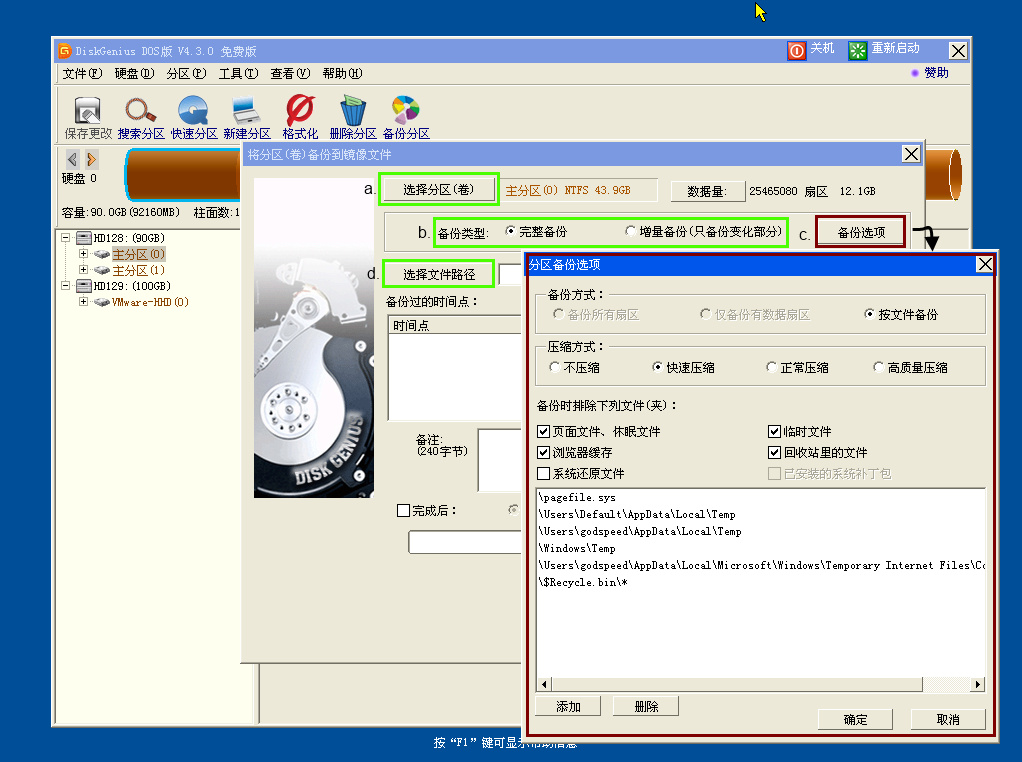Toggle 浏览器缓存 browser cache checkbox
Image resolution: width=1022 pixels, height=762 pixels.
(x=544, y=452)
